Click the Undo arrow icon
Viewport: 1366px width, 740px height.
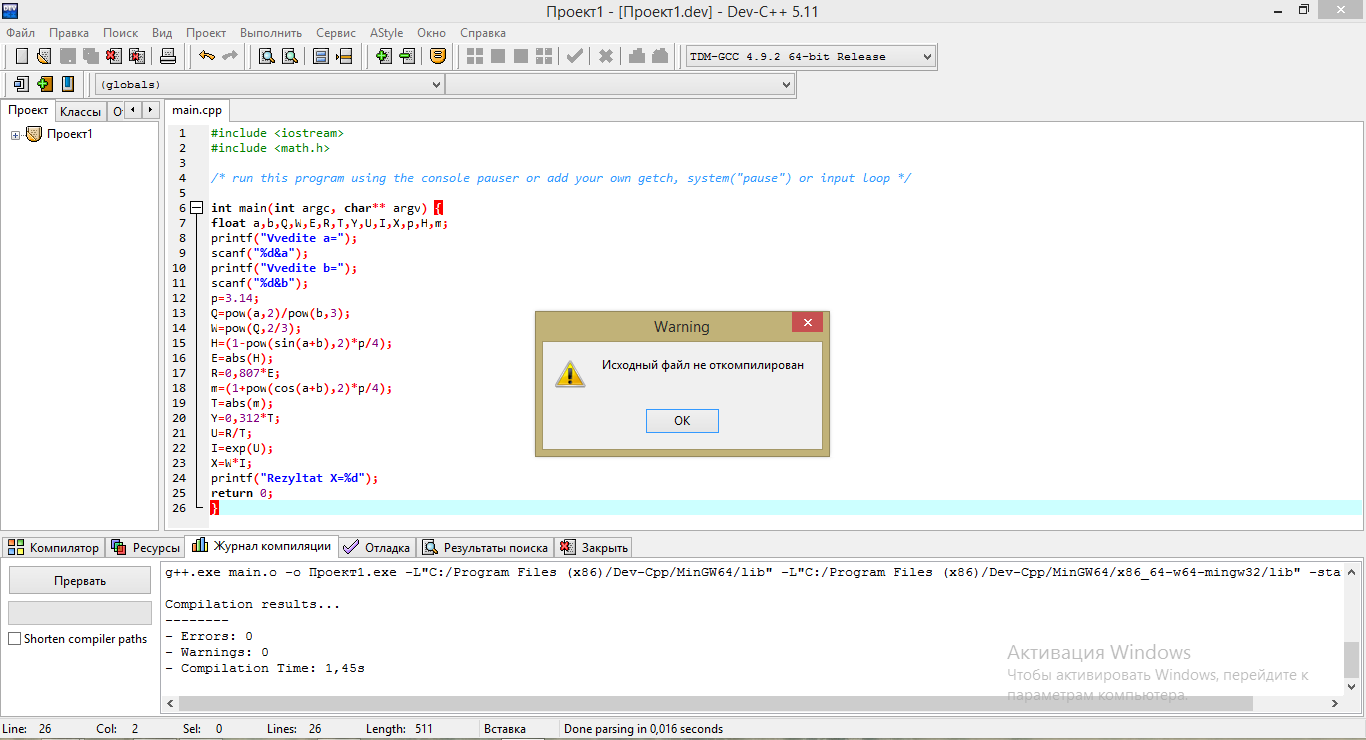206,56
